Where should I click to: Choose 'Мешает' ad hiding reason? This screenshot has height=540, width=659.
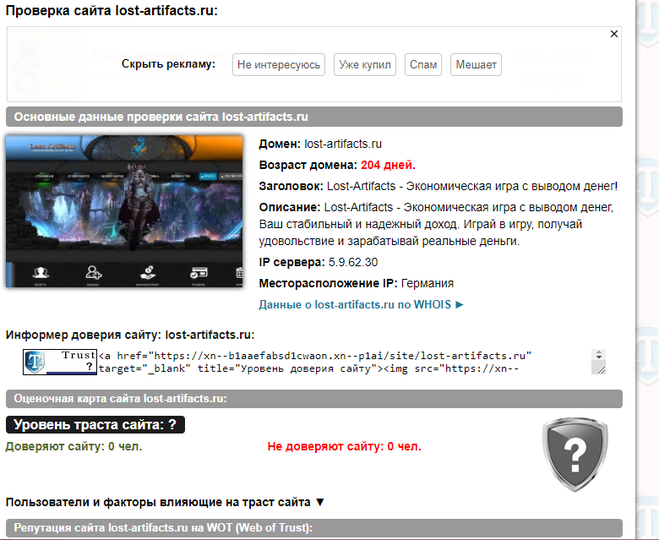tap(476, 65)
